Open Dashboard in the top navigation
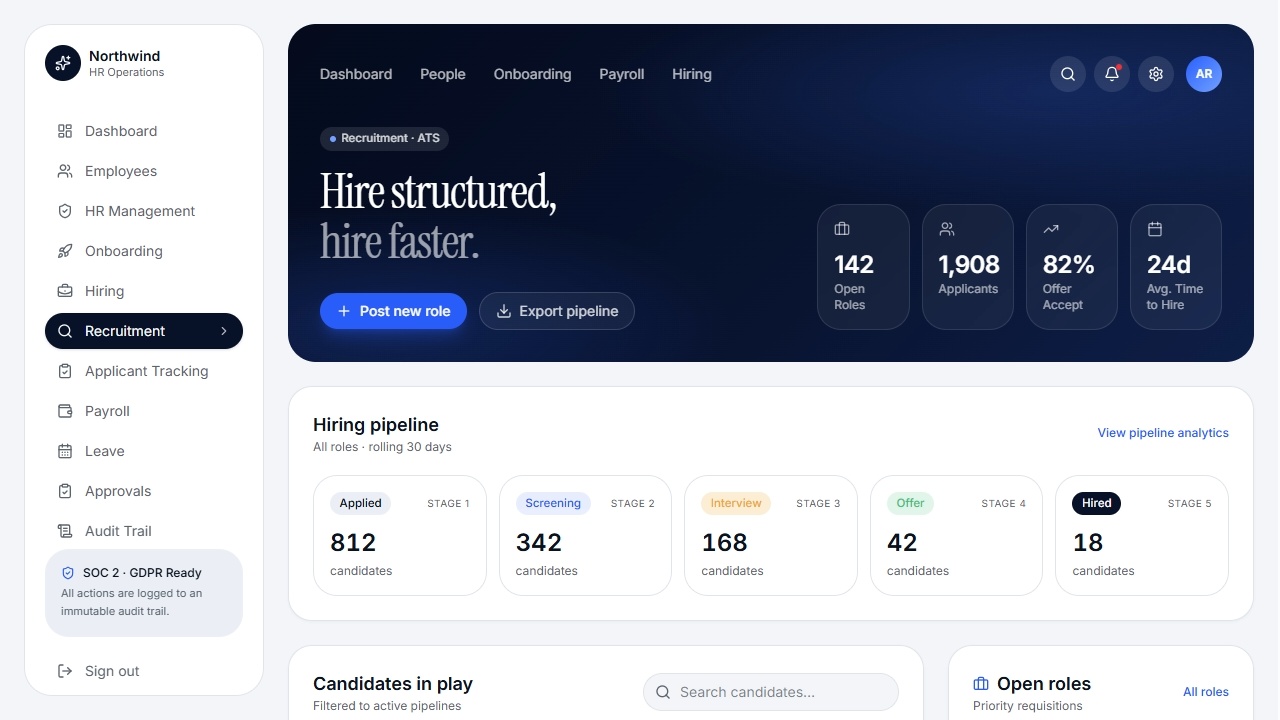 [356, 74]
